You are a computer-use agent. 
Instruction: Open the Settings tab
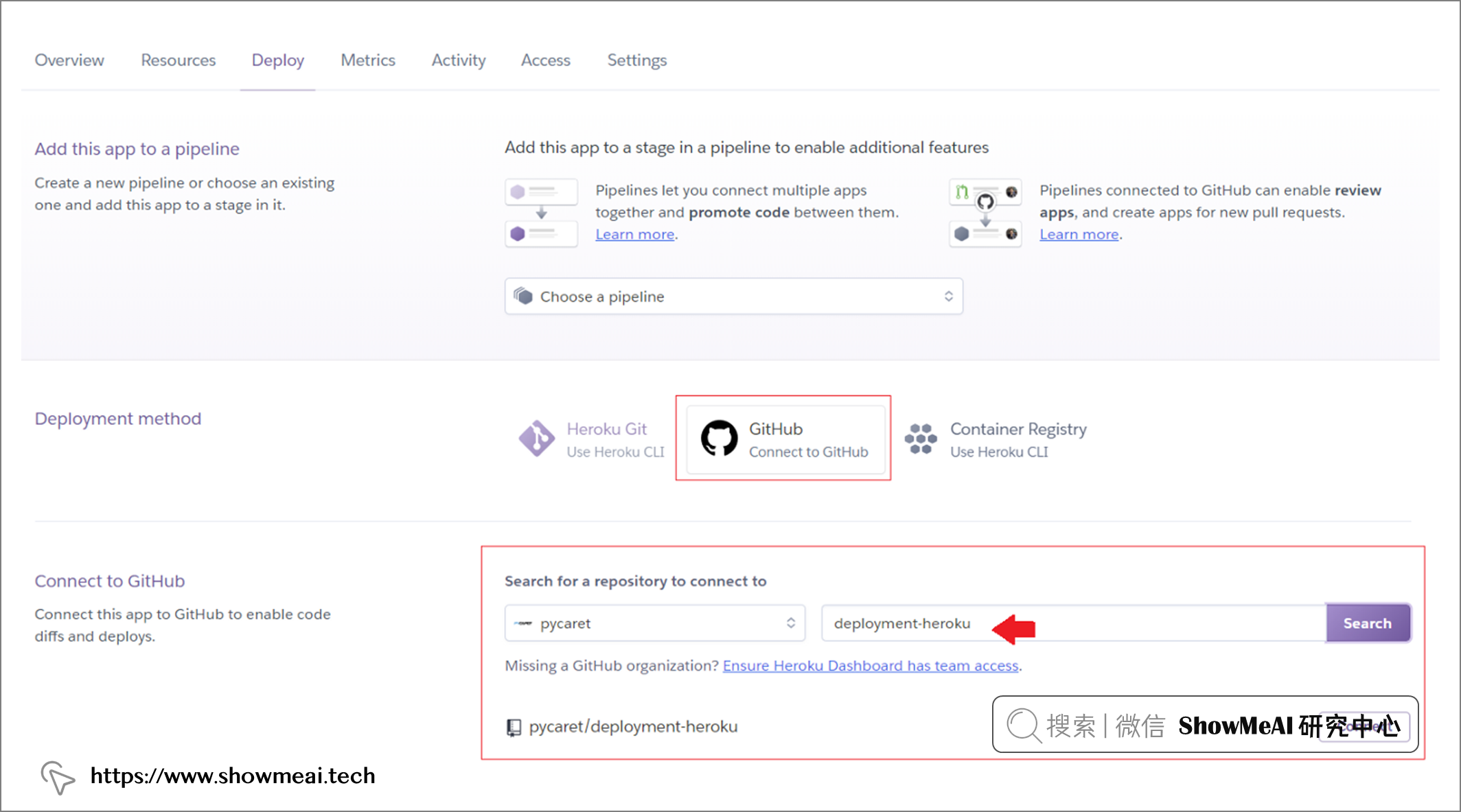tap(637, 60)
